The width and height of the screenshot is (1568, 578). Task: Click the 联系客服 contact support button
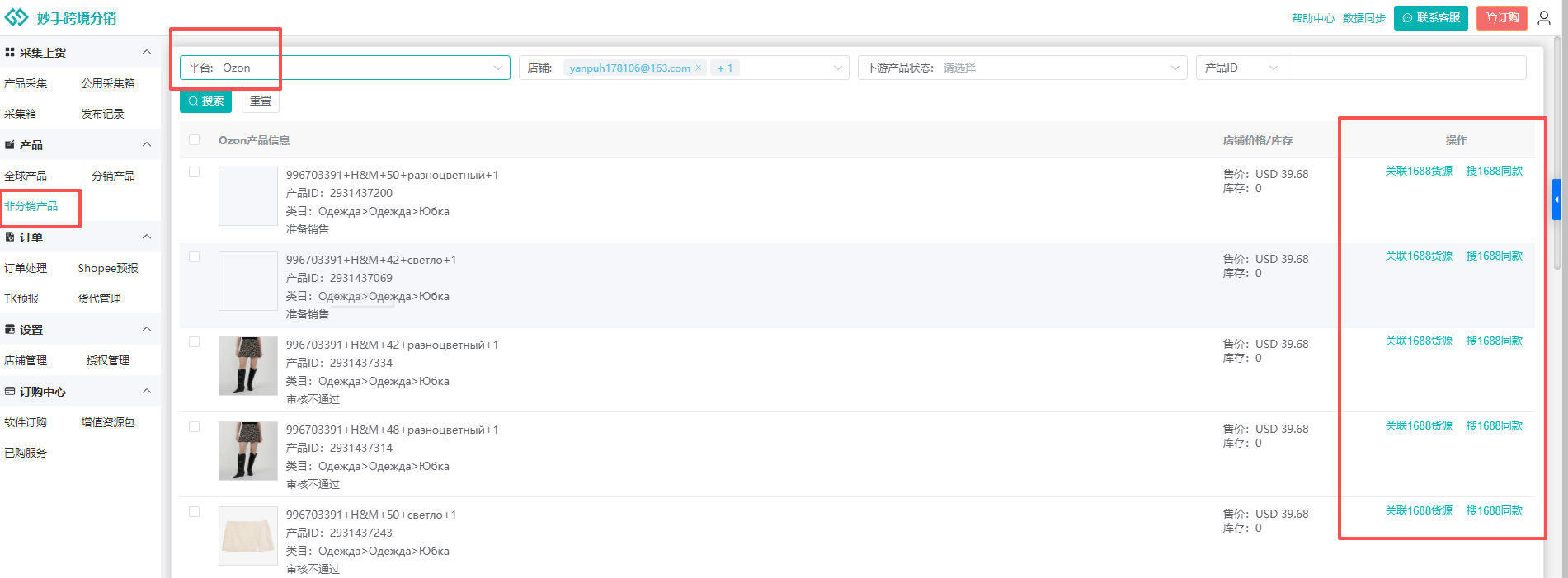point(1430,17)
